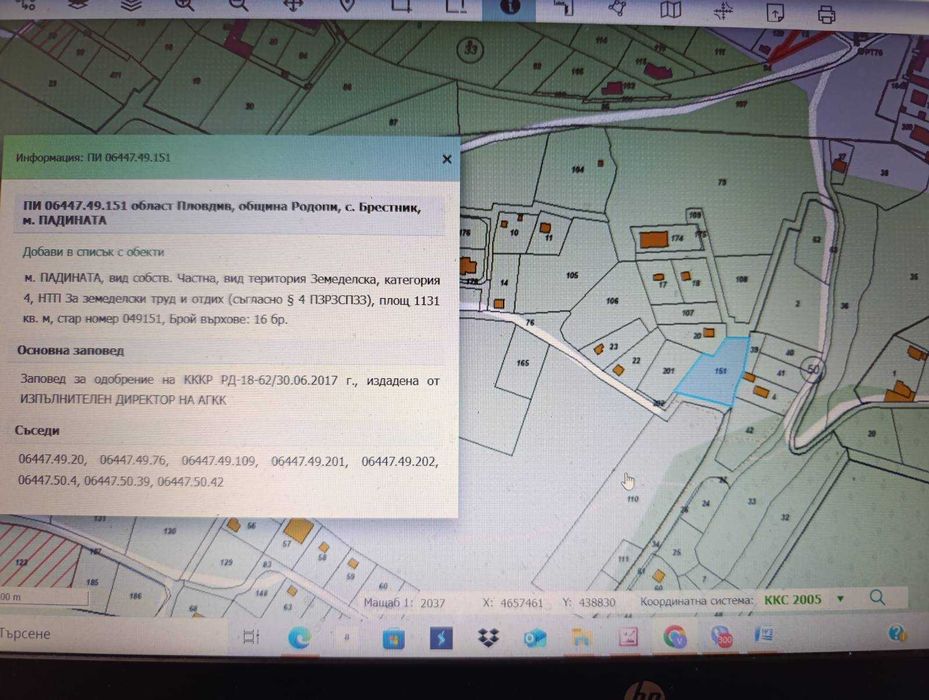Click parcel 106 on the map

[x=612, y=301]
